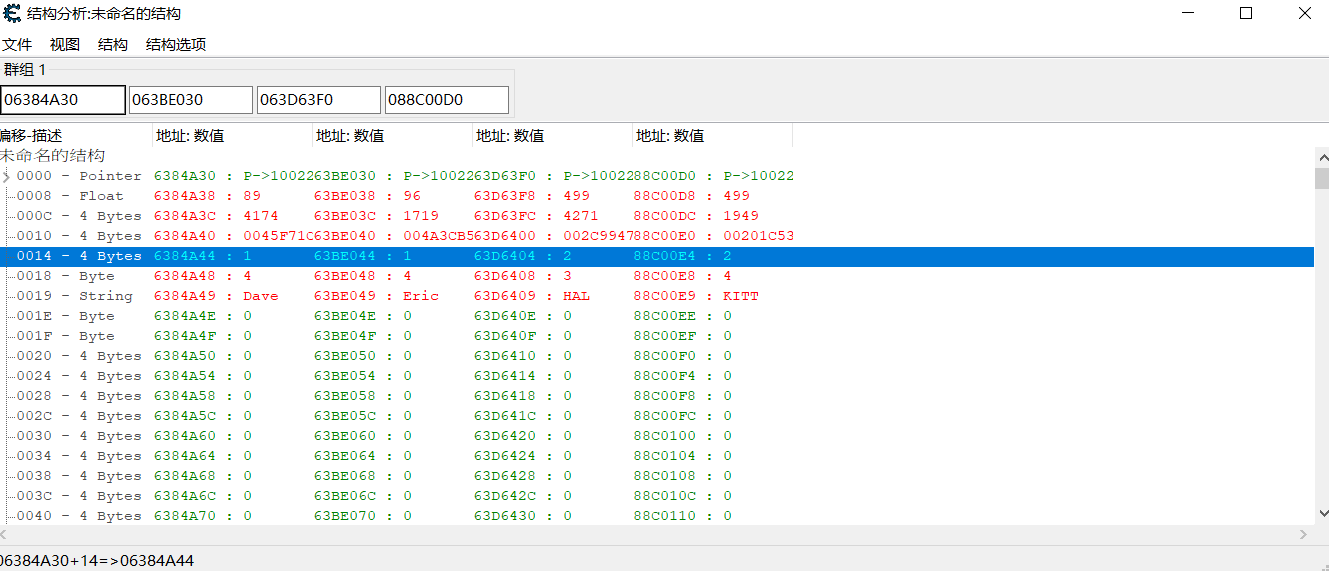Select the 0010 4 Bytes row

pyautogui.click(x=79, y=236)
